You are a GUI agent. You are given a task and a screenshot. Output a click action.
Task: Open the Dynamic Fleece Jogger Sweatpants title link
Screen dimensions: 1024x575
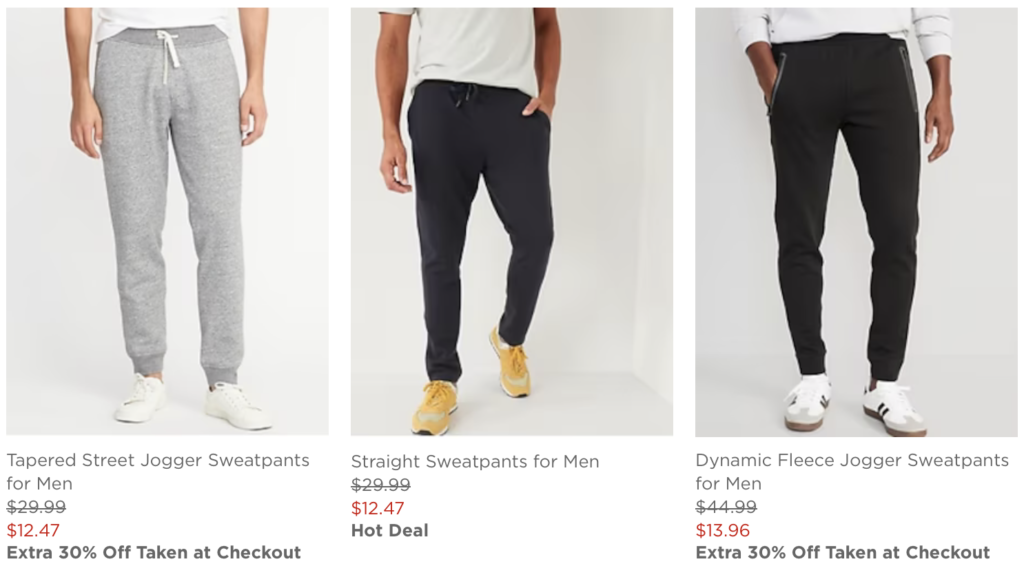852,461
